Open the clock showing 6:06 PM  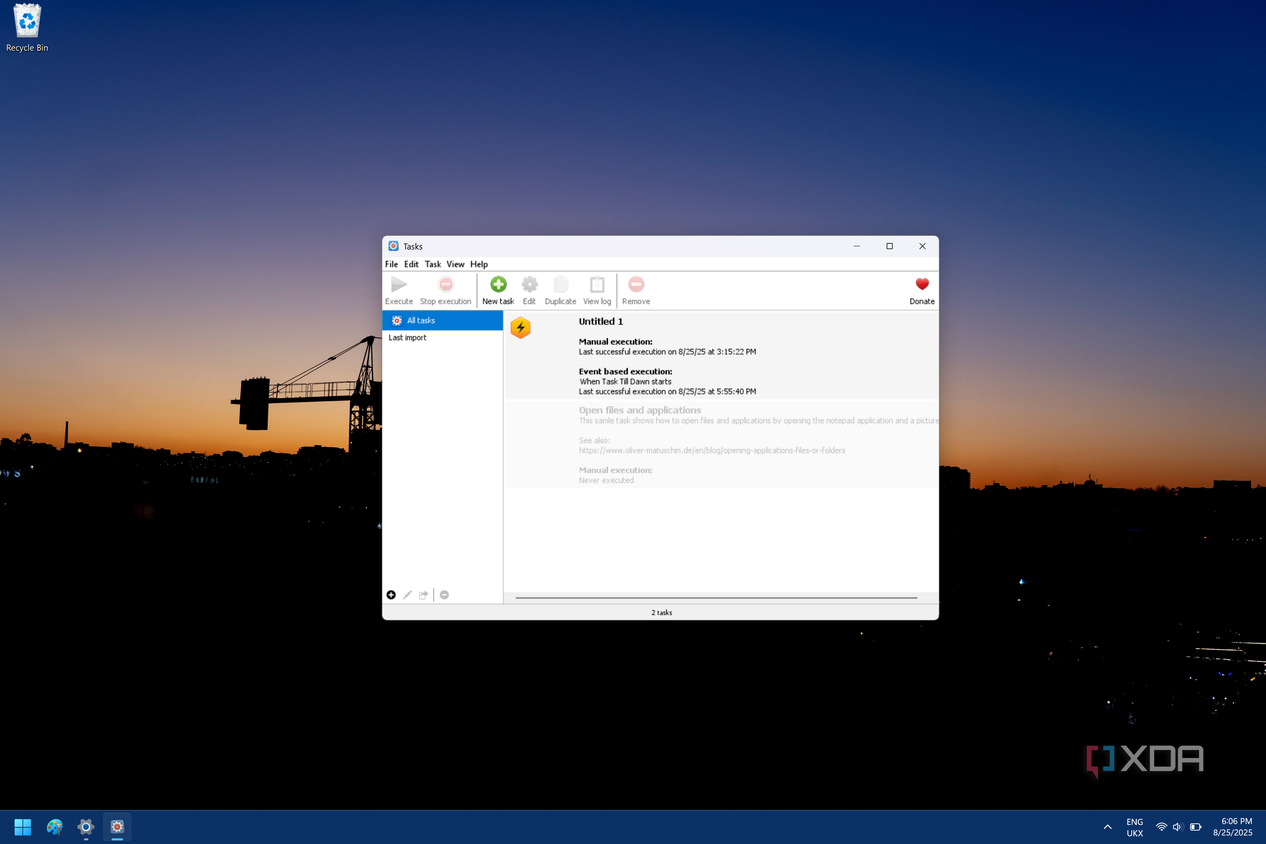point(1233,827)
